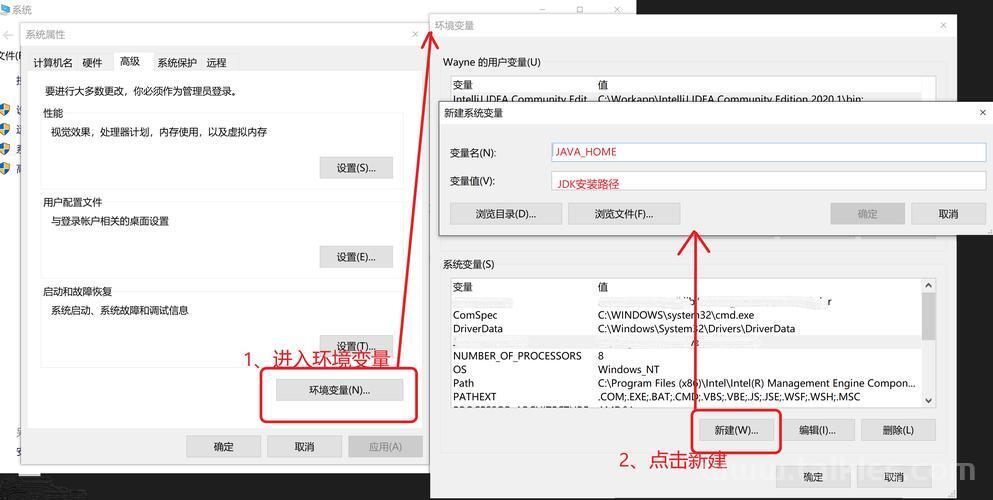The image size is (993, 500).
Task: Click the back arrow in 系统 window
Action: coord(6,35)
